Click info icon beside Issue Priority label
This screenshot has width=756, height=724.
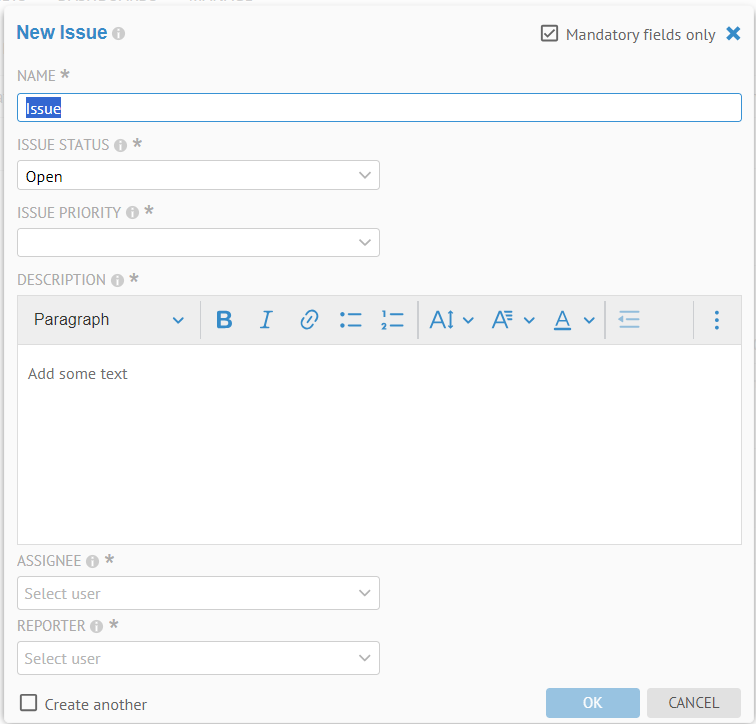tap(132, 213)
